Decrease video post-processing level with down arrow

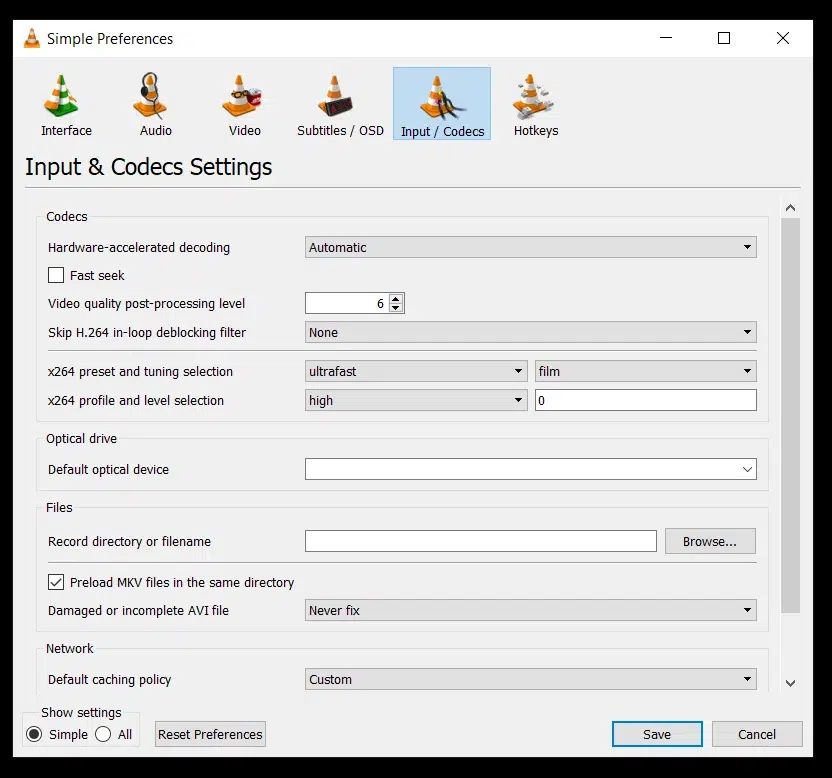tap(395, 308)
